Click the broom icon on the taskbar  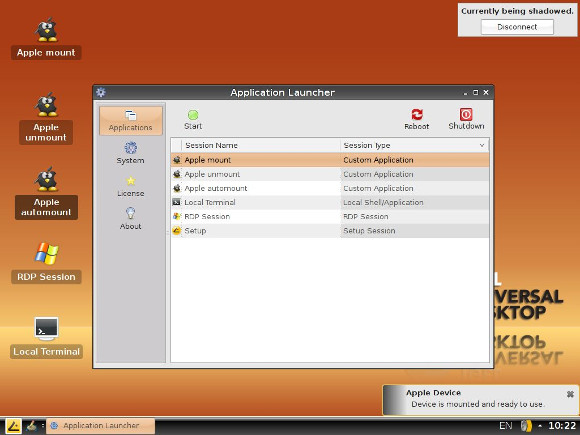(x=32, y=426)
